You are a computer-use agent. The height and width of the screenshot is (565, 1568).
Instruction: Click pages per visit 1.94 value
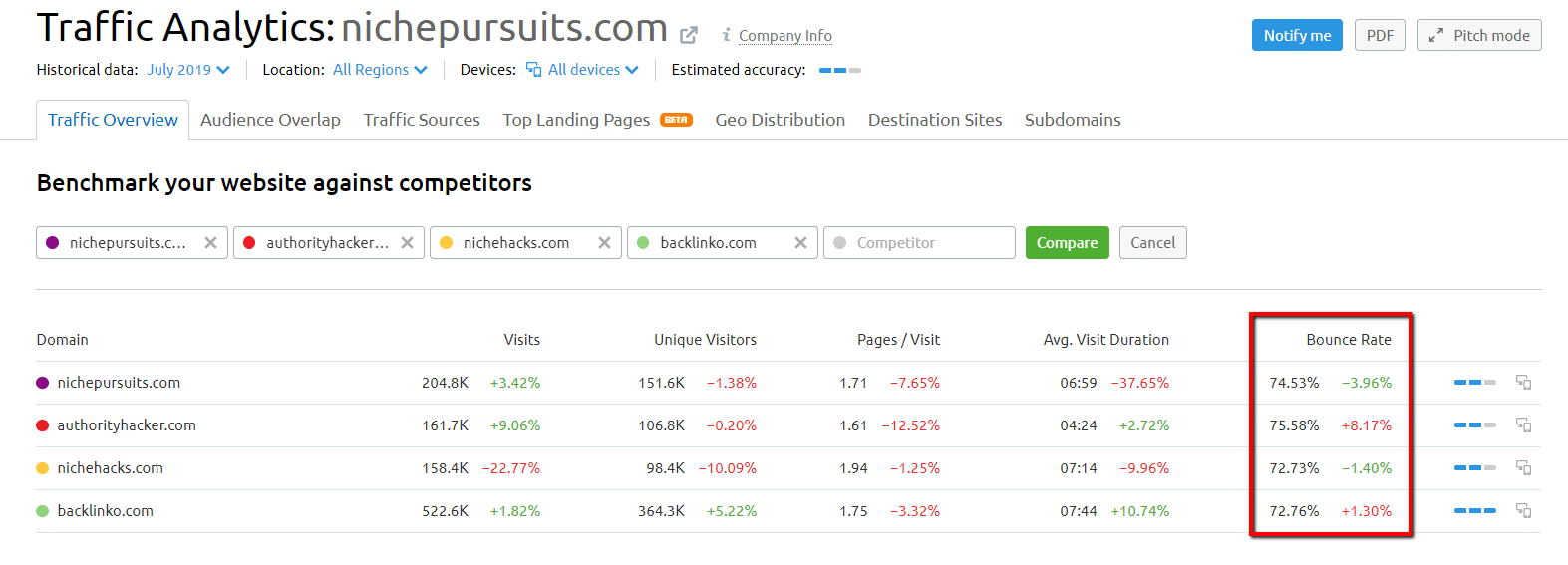pyautogui.click(x=853, y=468)
